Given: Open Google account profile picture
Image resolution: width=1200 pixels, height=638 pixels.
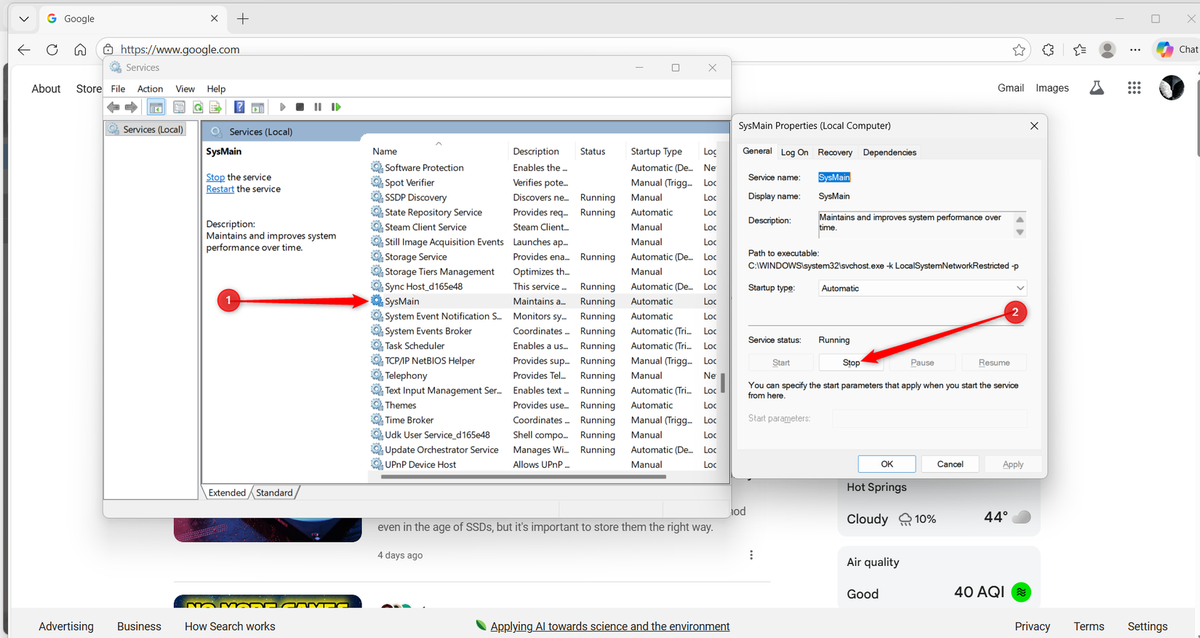Looking at the screenshot, I should 1171,88.
